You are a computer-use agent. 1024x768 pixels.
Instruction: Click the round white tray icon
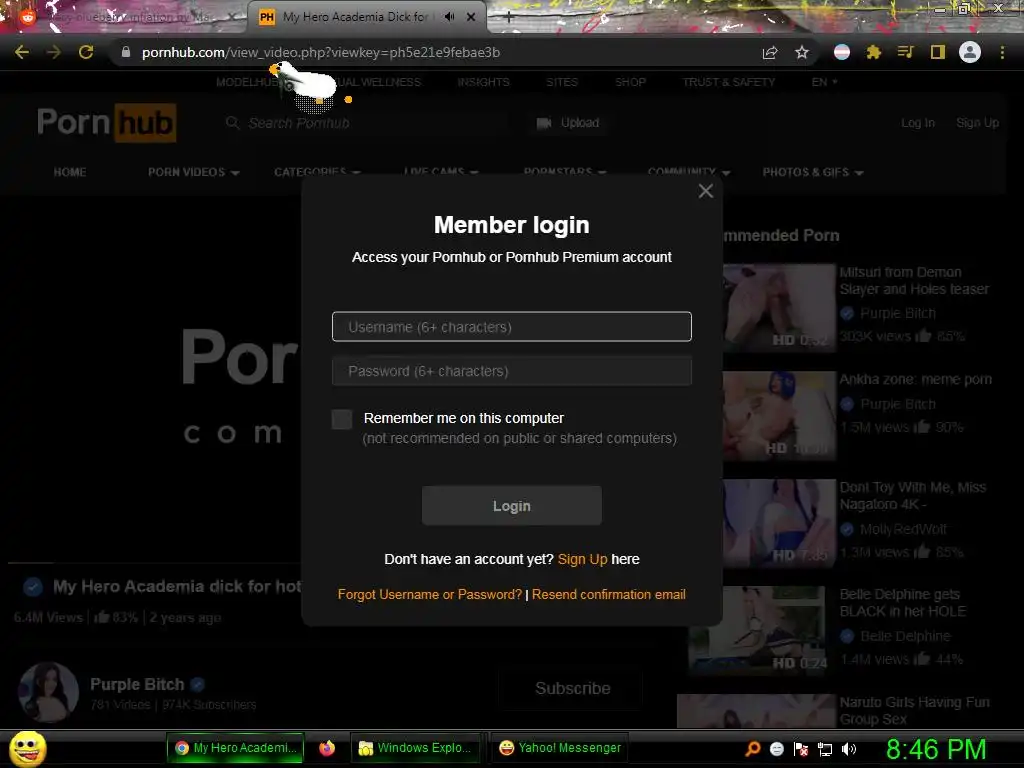pos(776,749)
